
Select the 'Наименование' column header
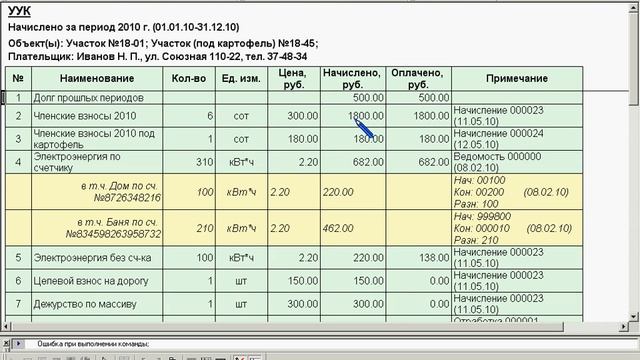point(97,78)
